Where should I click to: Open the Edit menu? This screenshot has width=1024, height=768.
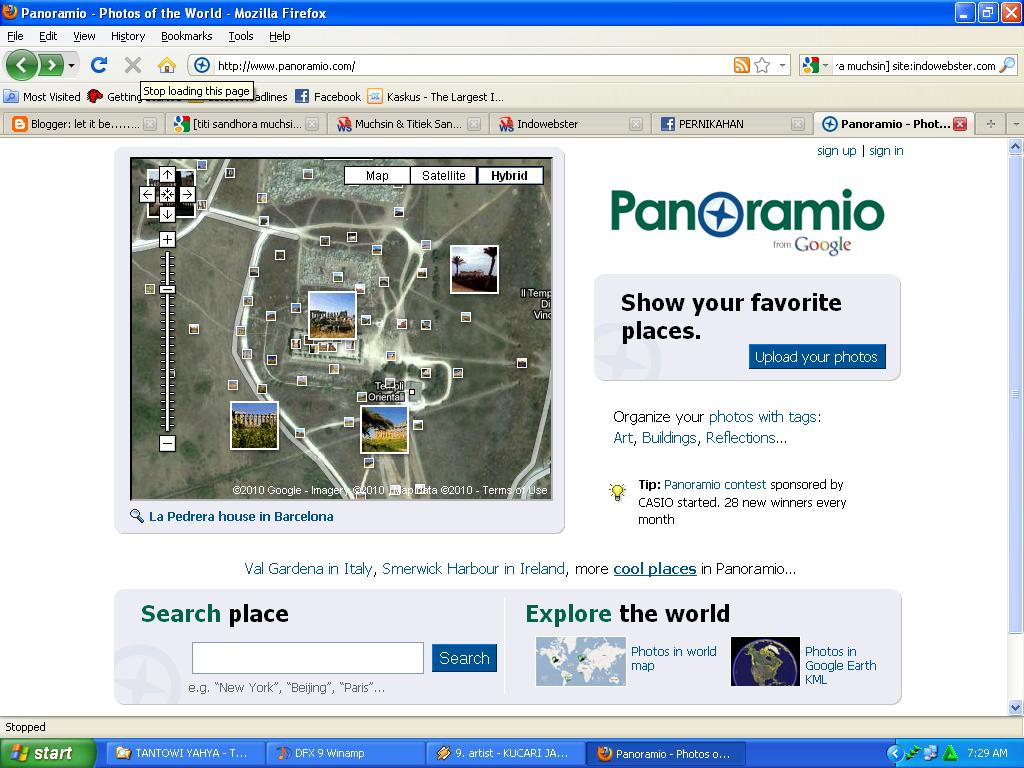pos(48,36)
